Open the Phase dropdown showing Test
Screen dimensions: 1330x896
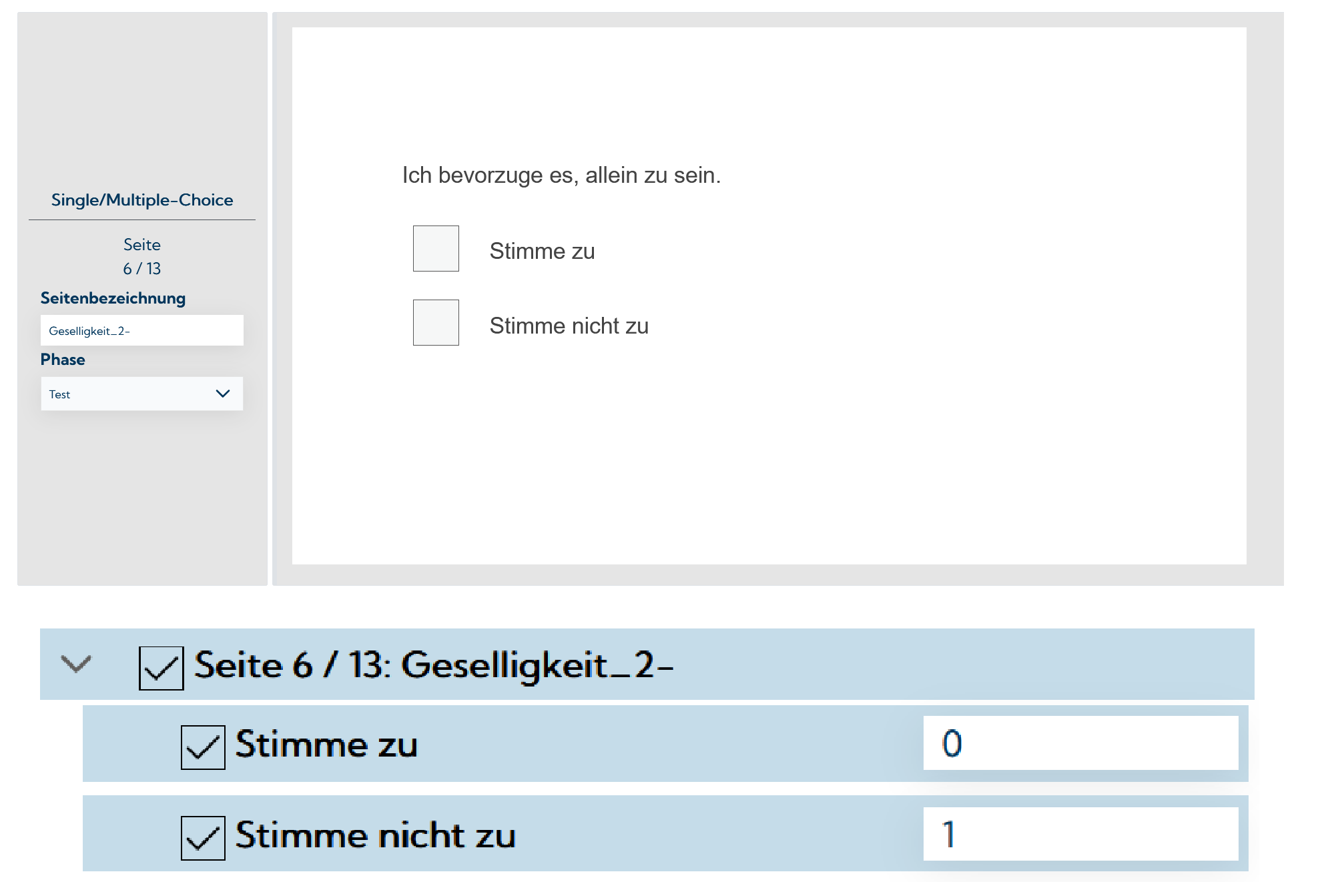(133, 394)
